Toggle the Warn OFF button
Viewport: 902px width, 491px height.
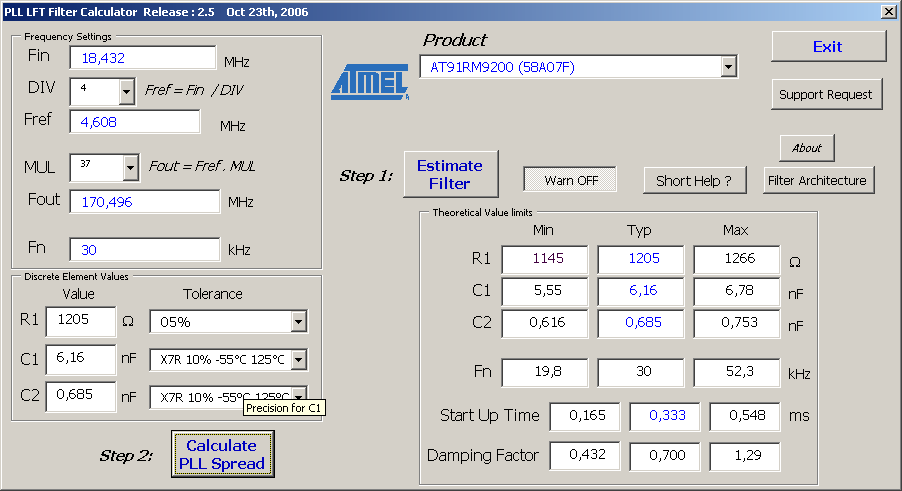point(570,181)
